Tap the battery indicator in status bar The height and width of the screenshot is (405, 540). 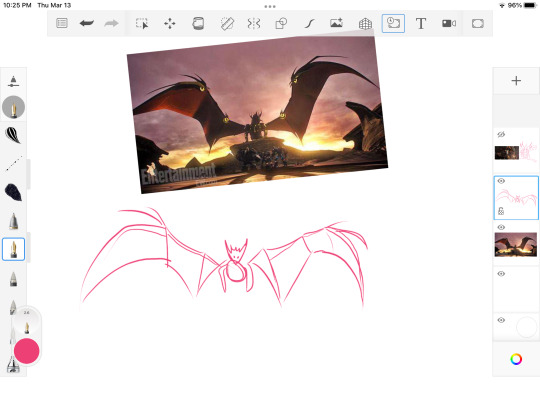[530, 5]
